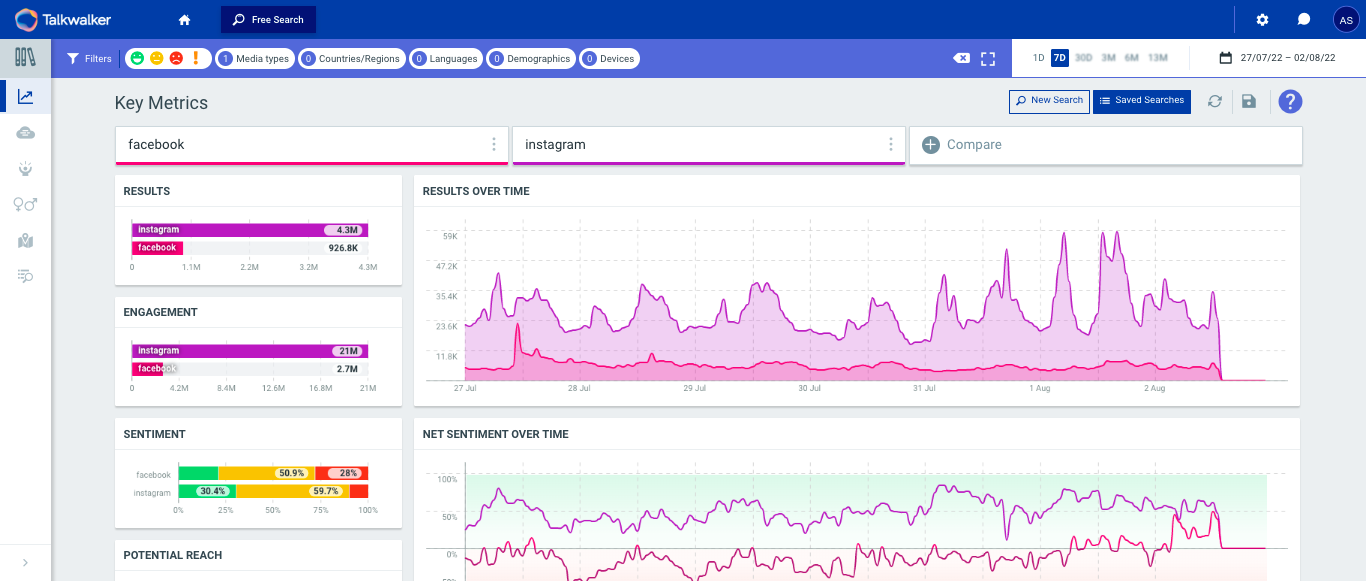Open the Languages filter dropdown
Viewport: 1366px width, 581px height.
point(446,59)
